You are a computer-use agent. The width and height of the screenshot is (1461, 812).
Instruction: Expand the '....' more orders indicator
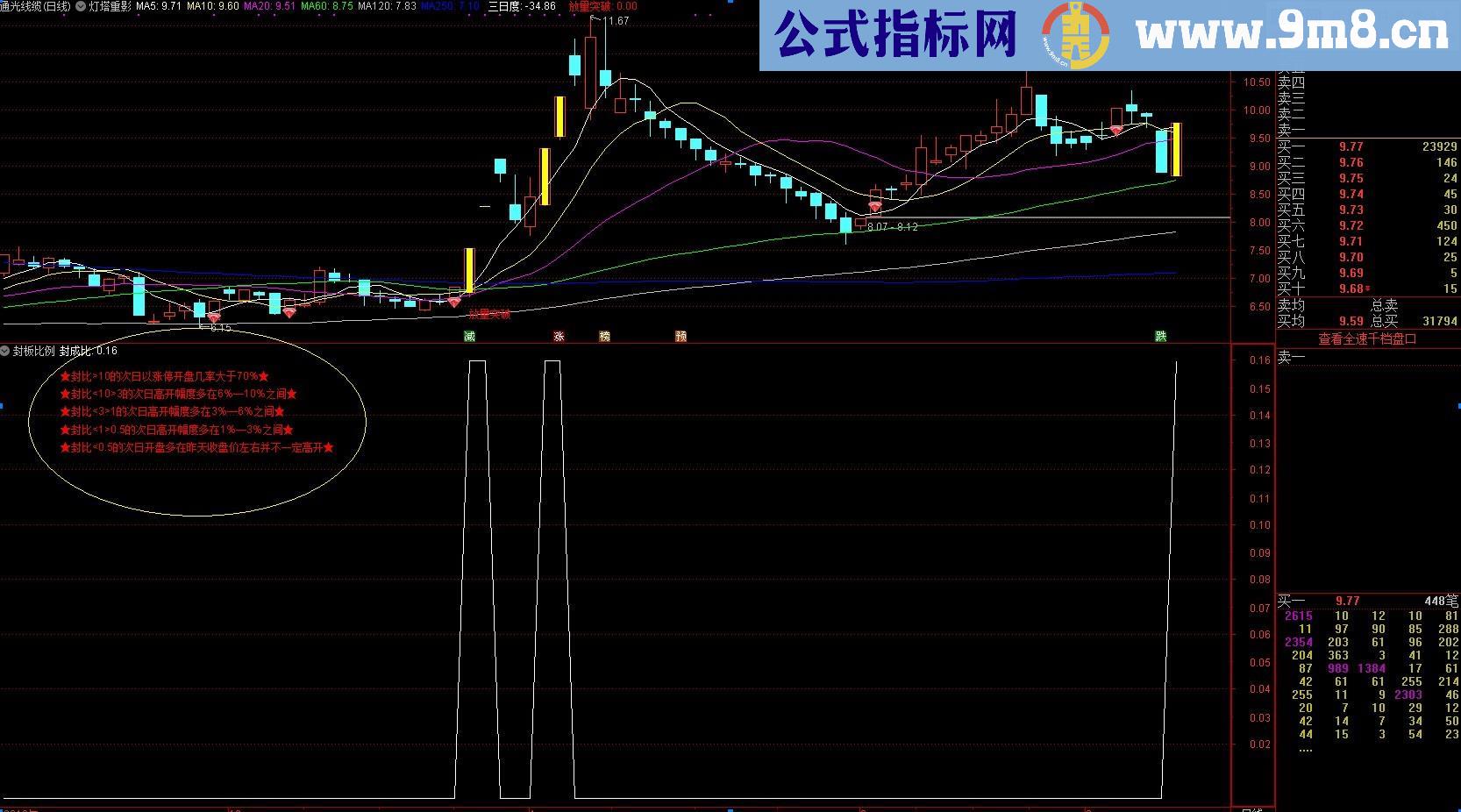[1305, 748]
